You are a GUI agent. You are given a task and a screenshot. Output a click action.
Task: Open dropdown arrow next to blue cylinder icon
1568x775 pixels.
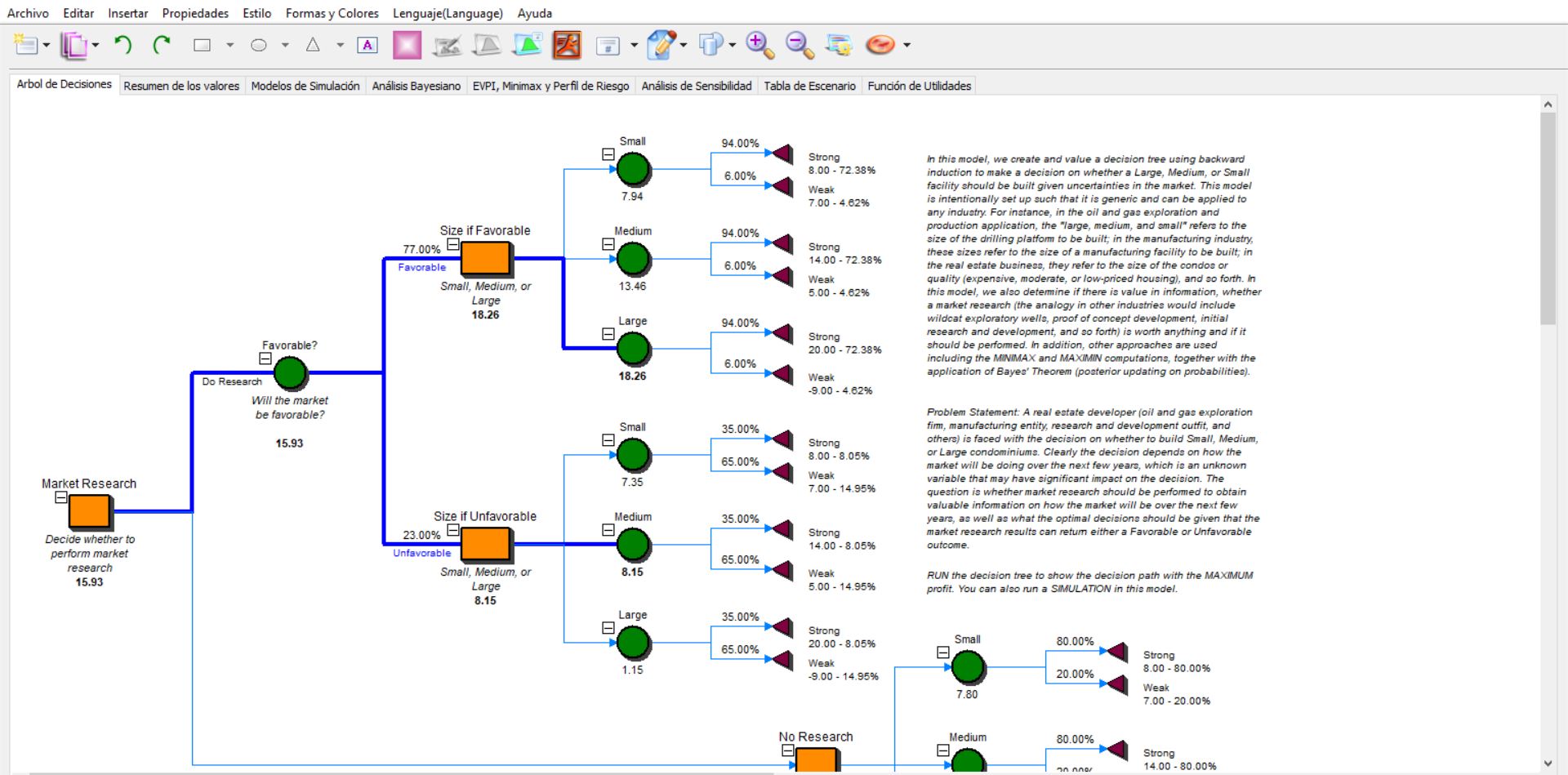coord(732,45)
